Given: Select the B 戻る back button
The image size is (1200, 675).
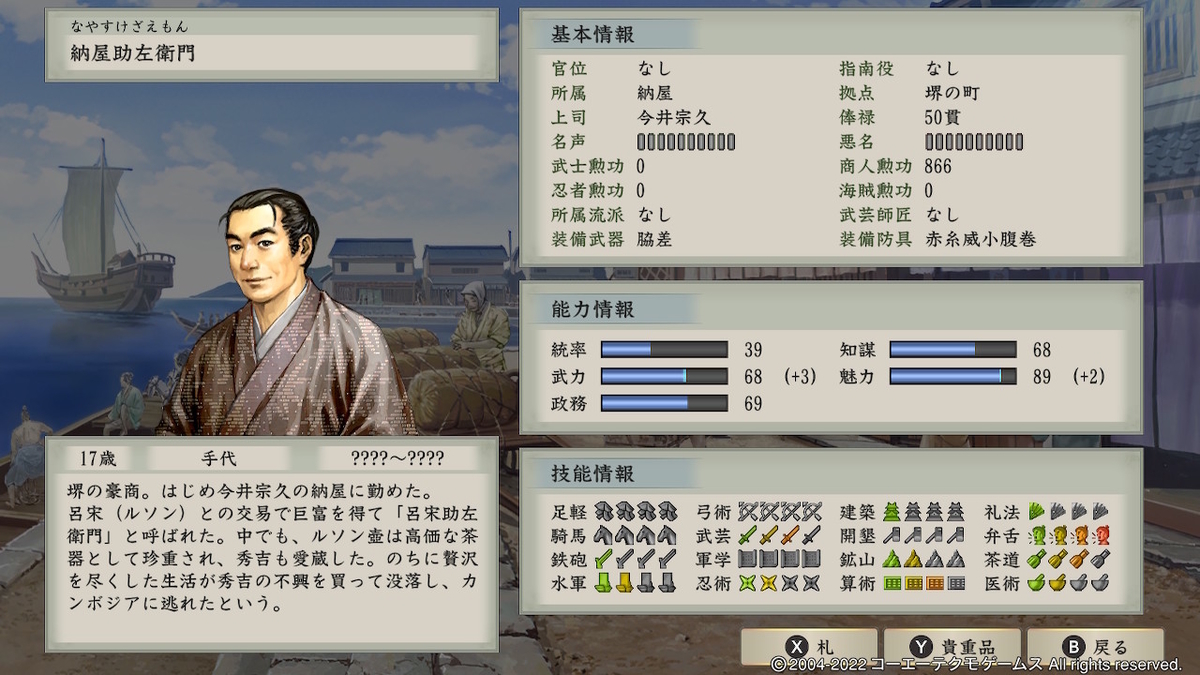Looking at the screenshot, I should tap(1096, 647).
